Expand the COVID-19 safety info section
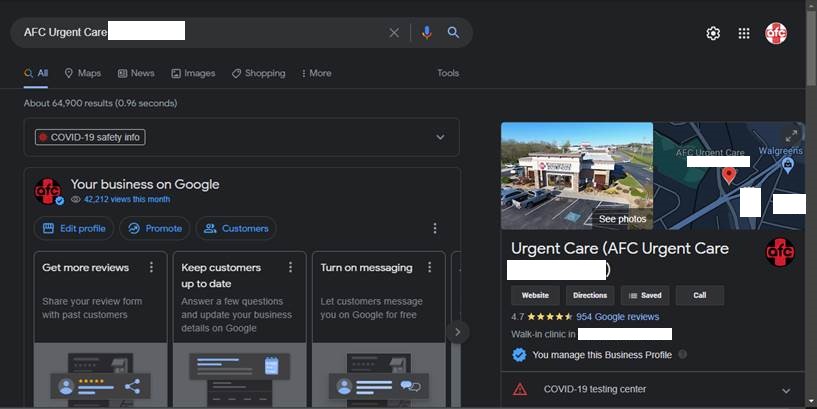This screenshot has height=409, width=817. (x=440, y=137)
